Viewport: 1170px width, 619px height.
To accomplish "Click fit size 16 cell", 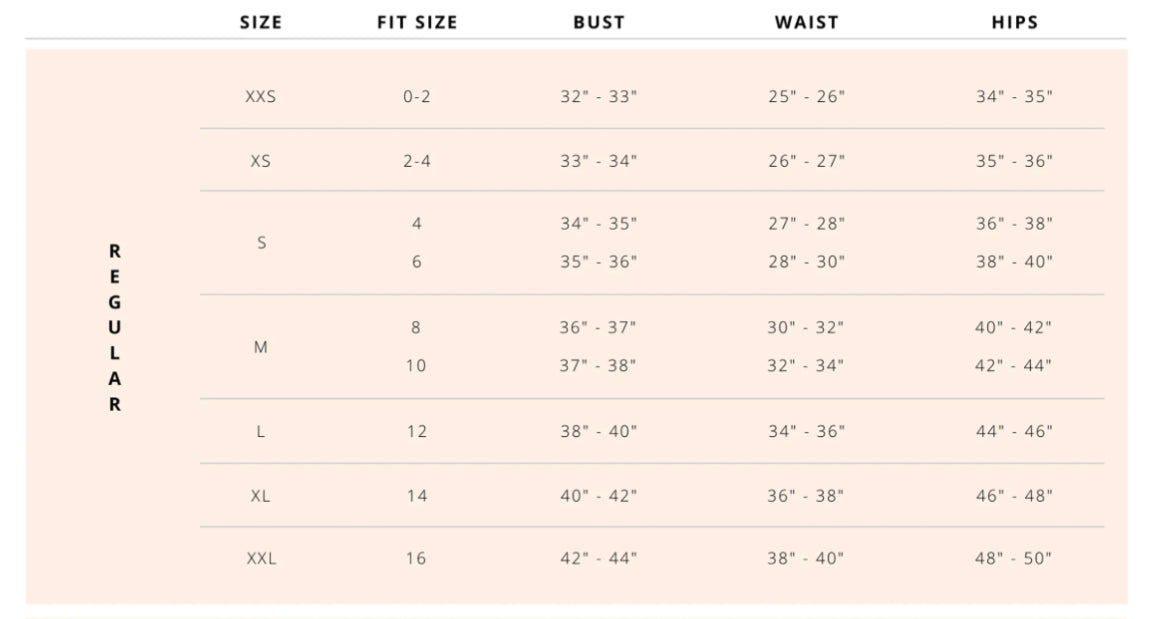I will 417,558.
